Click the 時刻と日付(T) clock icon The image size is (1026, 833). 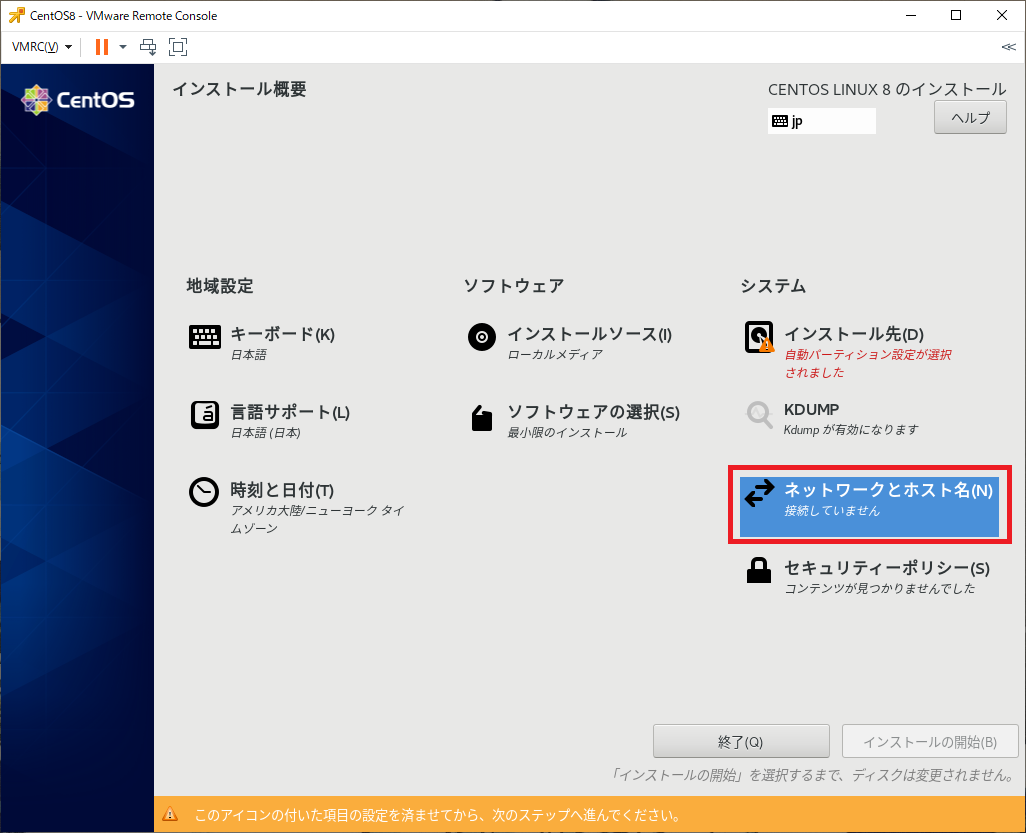coord(204,492)
